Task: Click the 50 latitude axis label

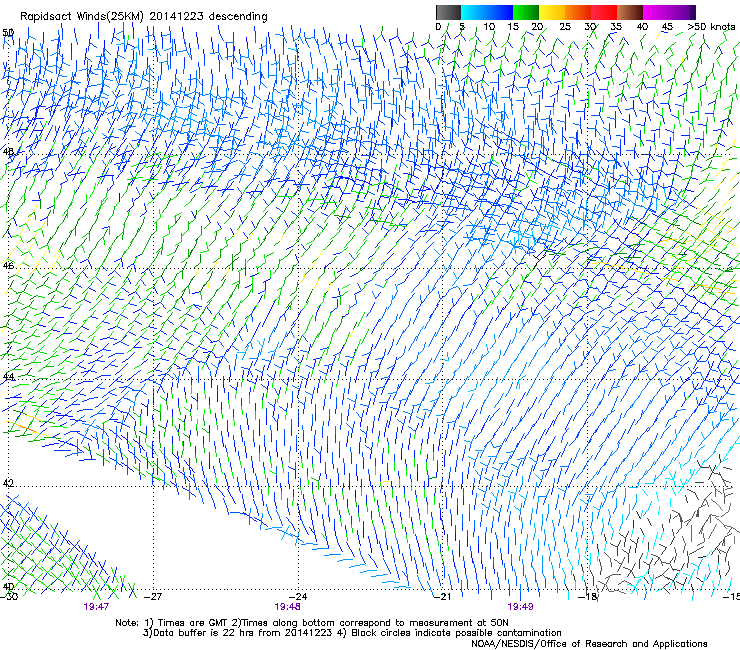Action: [8, 33]
